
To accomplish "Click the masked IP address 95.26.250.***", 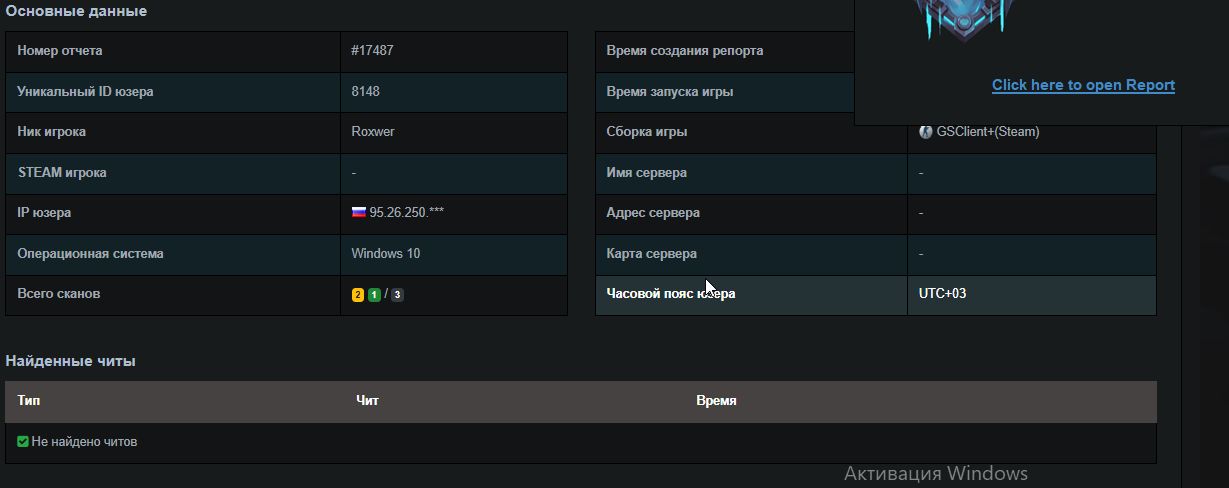I will [406, 213].
